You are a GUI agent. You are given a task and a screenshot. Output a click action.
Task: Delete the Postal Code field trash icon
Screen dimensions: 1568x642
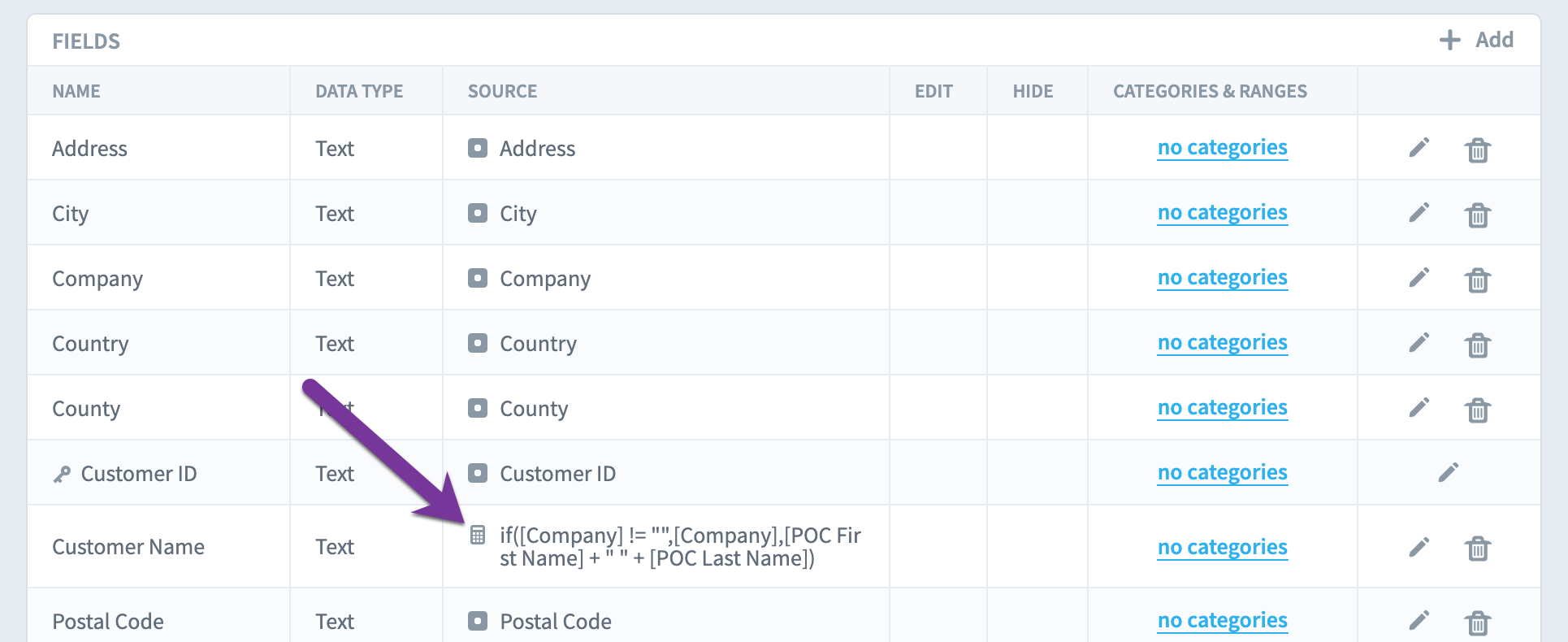pos(1478,623)
